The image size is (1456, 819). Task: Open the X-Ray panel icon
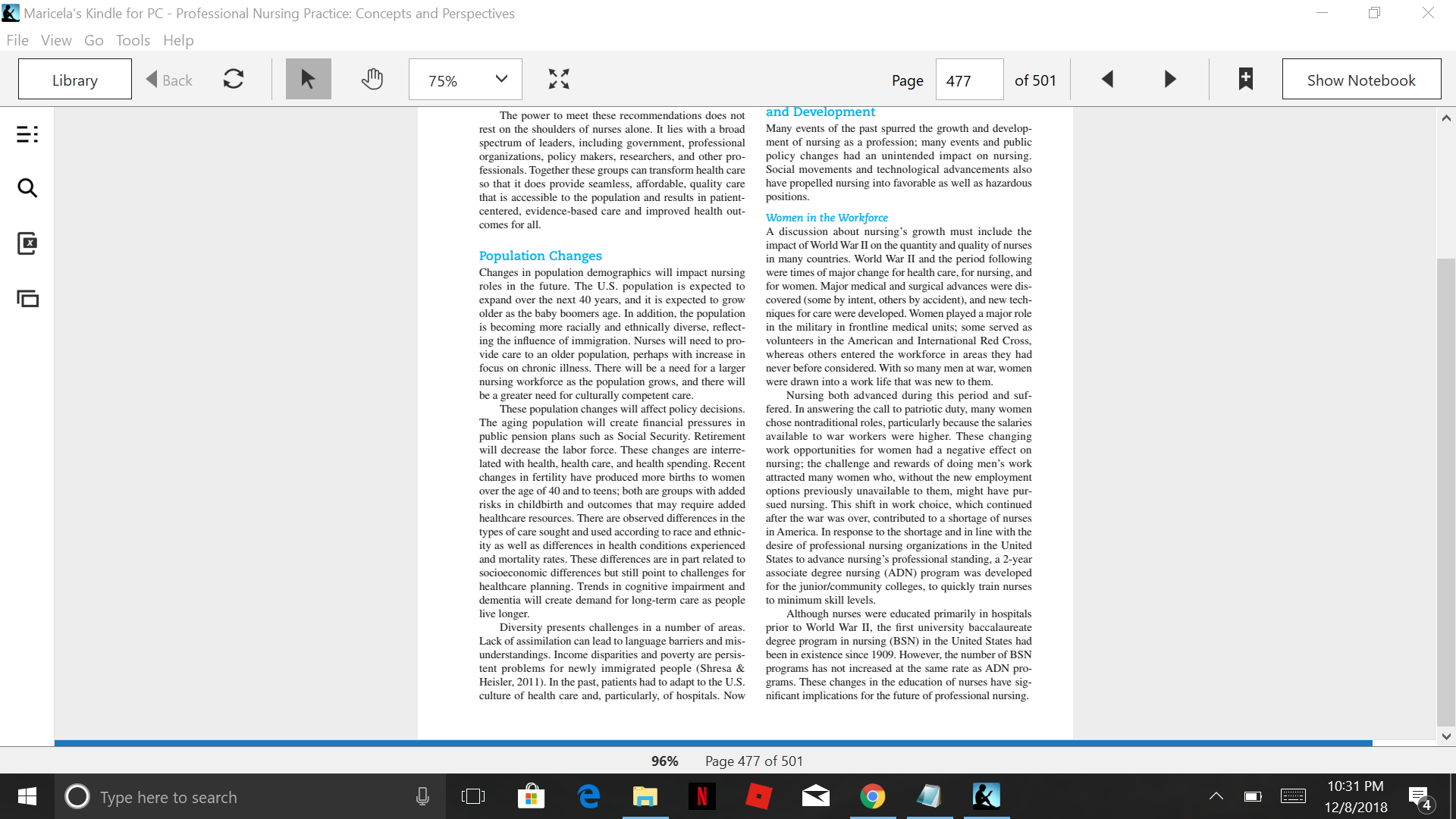click(x=27, y=243)
